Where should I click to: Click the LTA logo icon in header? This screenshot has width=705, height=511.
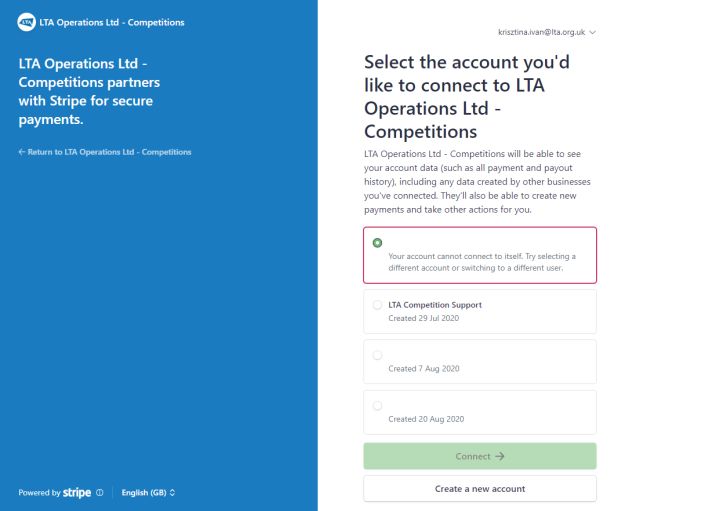coord(27,22)
